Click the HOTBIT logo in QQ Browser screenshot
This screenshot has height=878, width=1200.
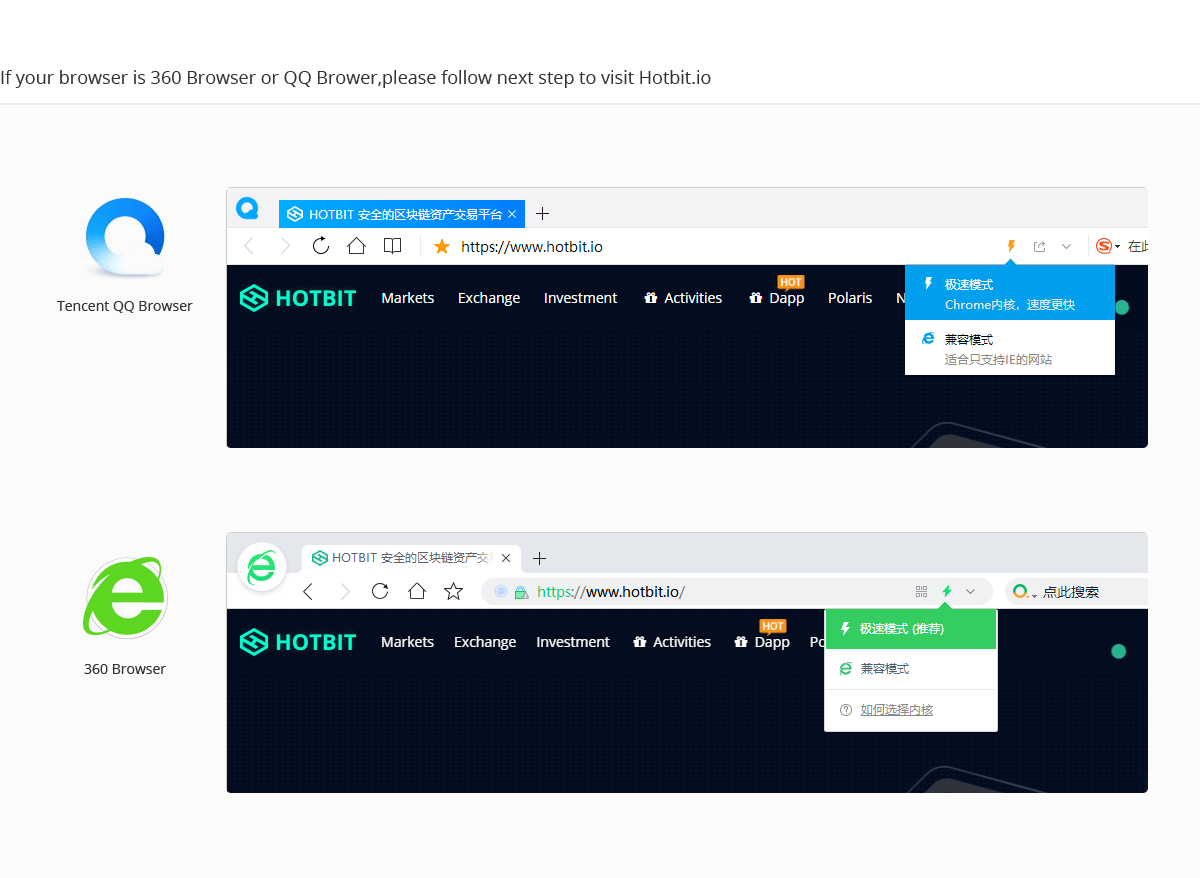pyautogui.click(x=298, y=298)
